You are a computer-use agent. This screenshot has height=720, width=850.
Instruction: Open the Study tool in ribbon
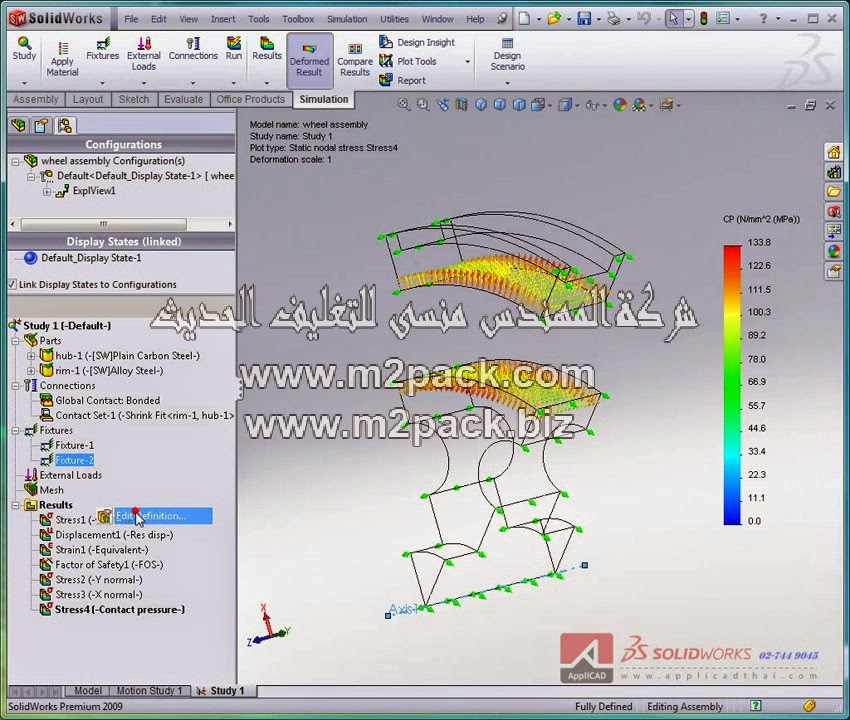(24, 49)
